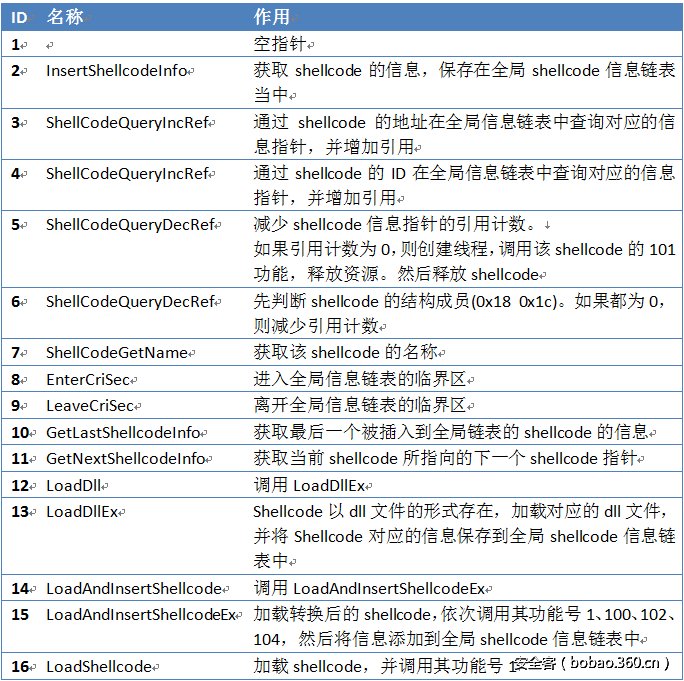Viewport: 684px width, 681px height.
Task: Click the name 'InsertShellcodeInfo'
Action: (x=116, y=71)
